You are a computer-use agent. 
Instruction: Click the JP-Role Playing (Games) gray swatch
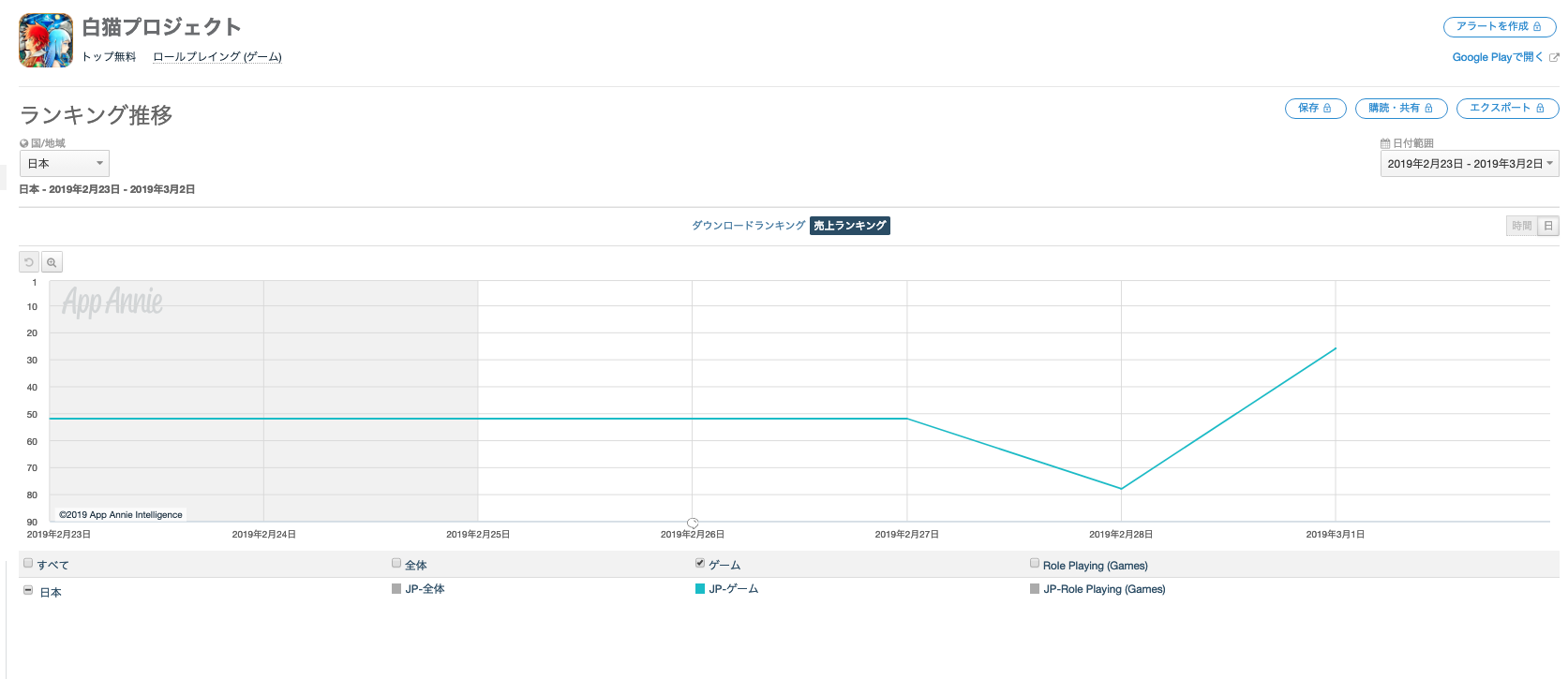click(x=1035, y=589)
